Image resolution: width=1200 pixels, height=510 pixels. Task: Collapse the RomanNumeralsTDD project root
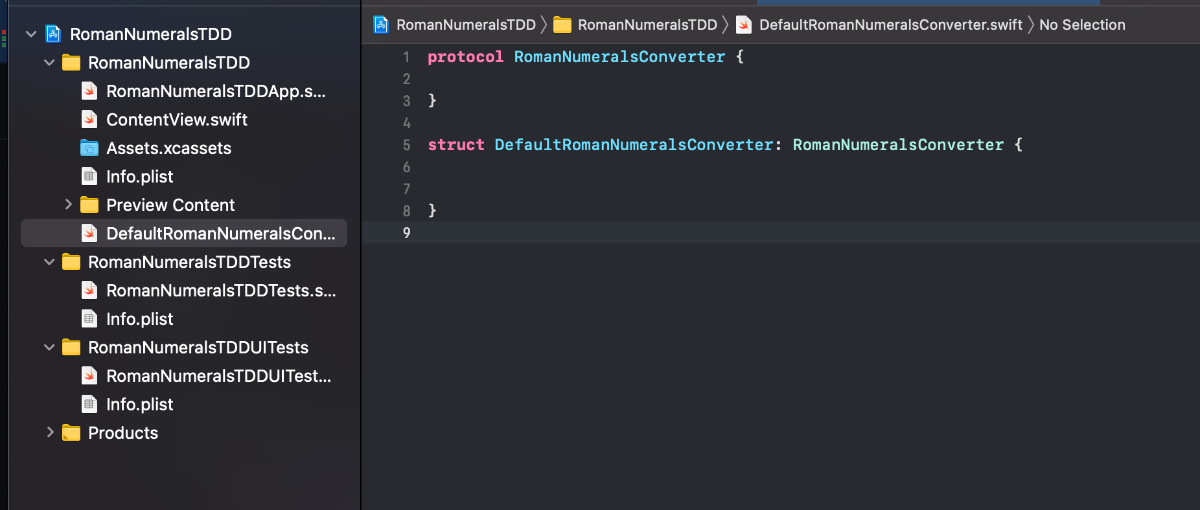point(32,35)
